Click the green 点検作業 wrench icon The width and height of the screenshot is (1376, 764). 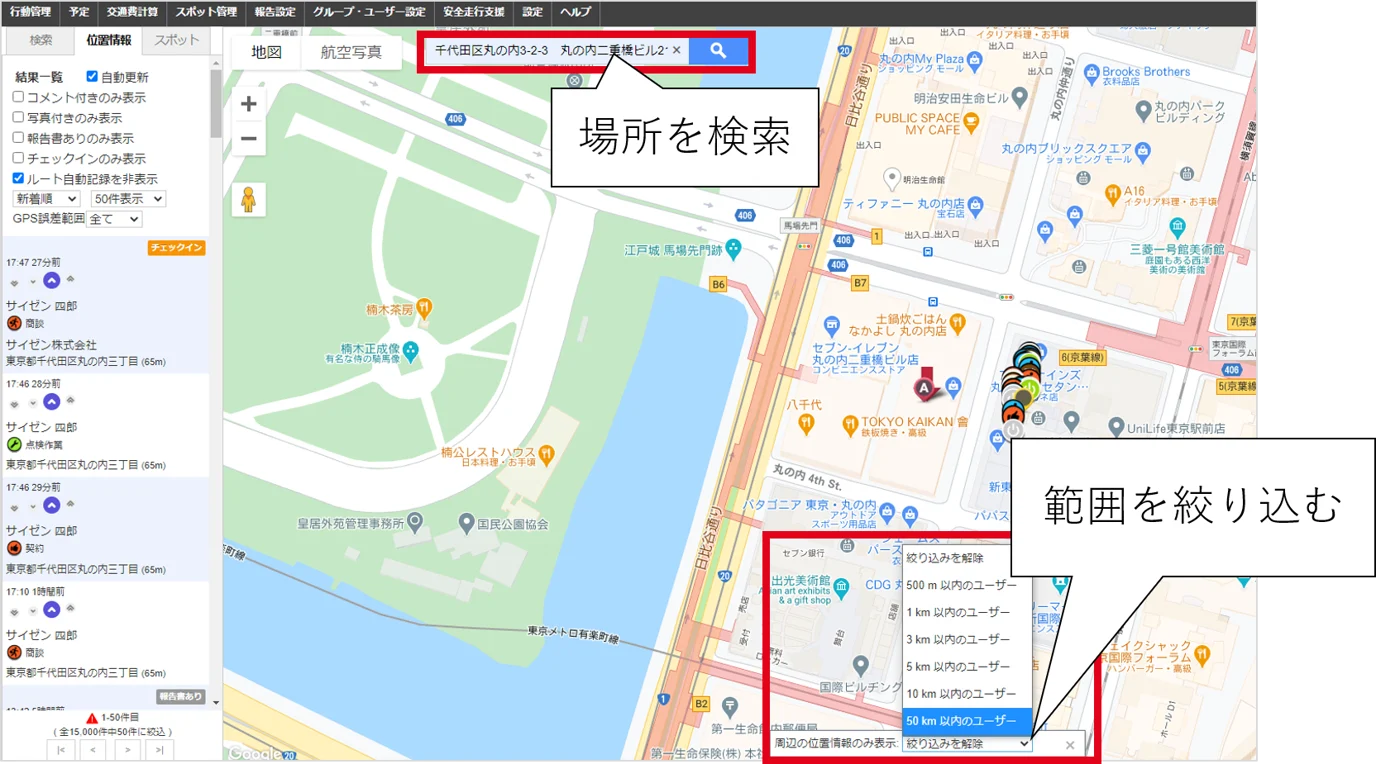coord(14,444)
